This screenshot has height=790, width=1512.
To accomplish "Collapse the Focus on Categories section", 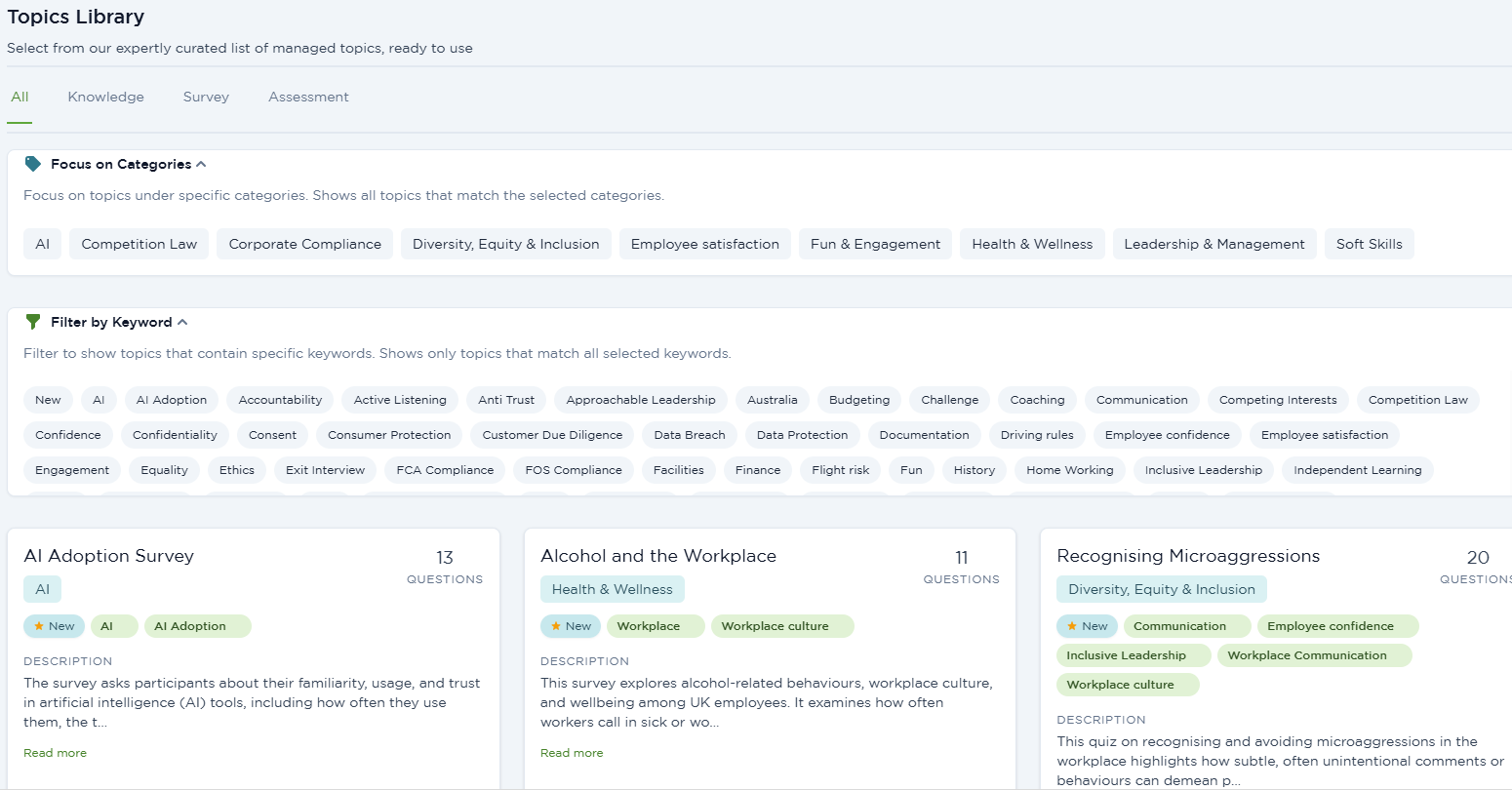I will (x=201, y=164).
